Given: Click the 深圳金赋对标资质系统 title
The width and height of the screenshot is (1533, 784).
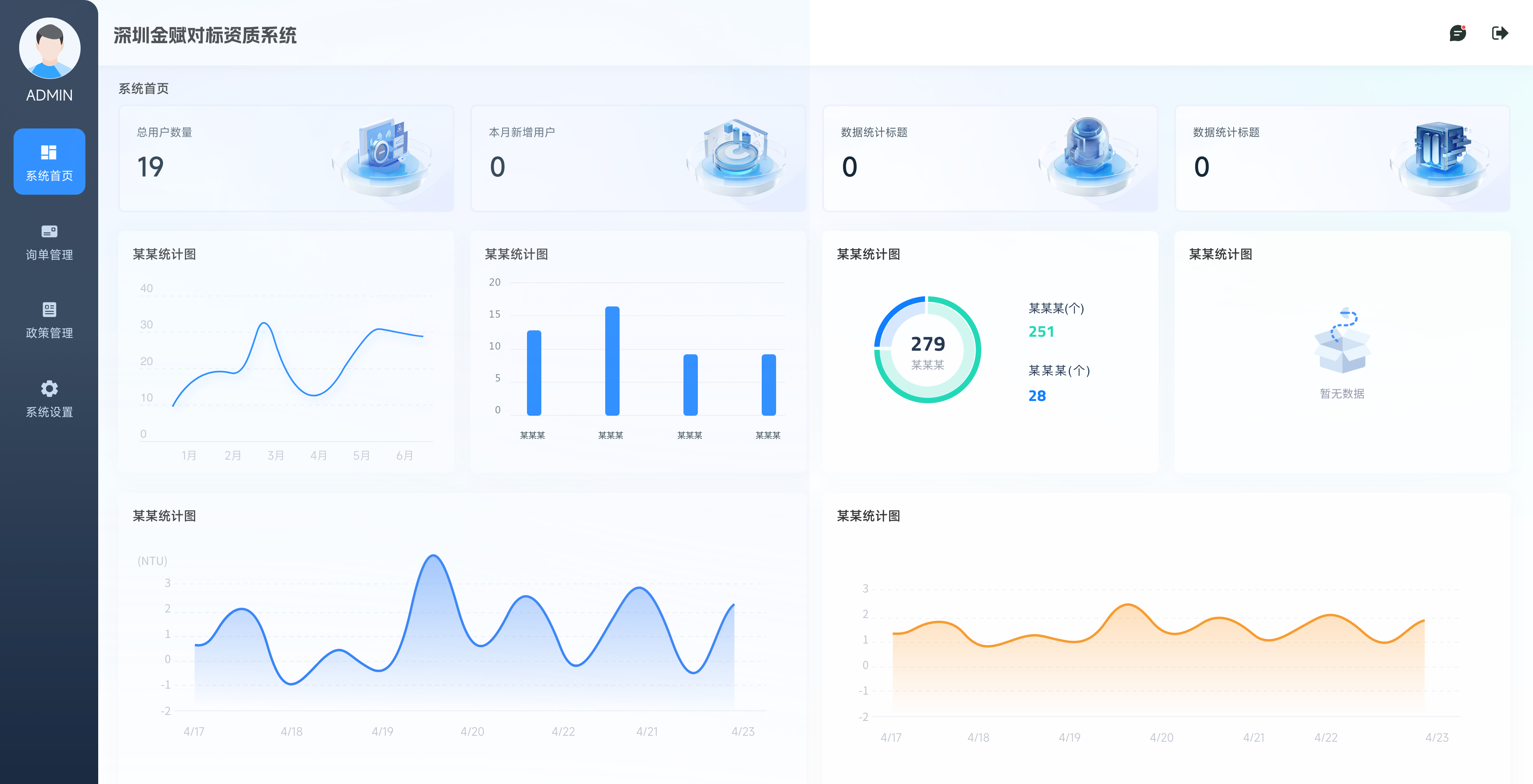Looking at the screenshot, I should [x=205, y=35].
